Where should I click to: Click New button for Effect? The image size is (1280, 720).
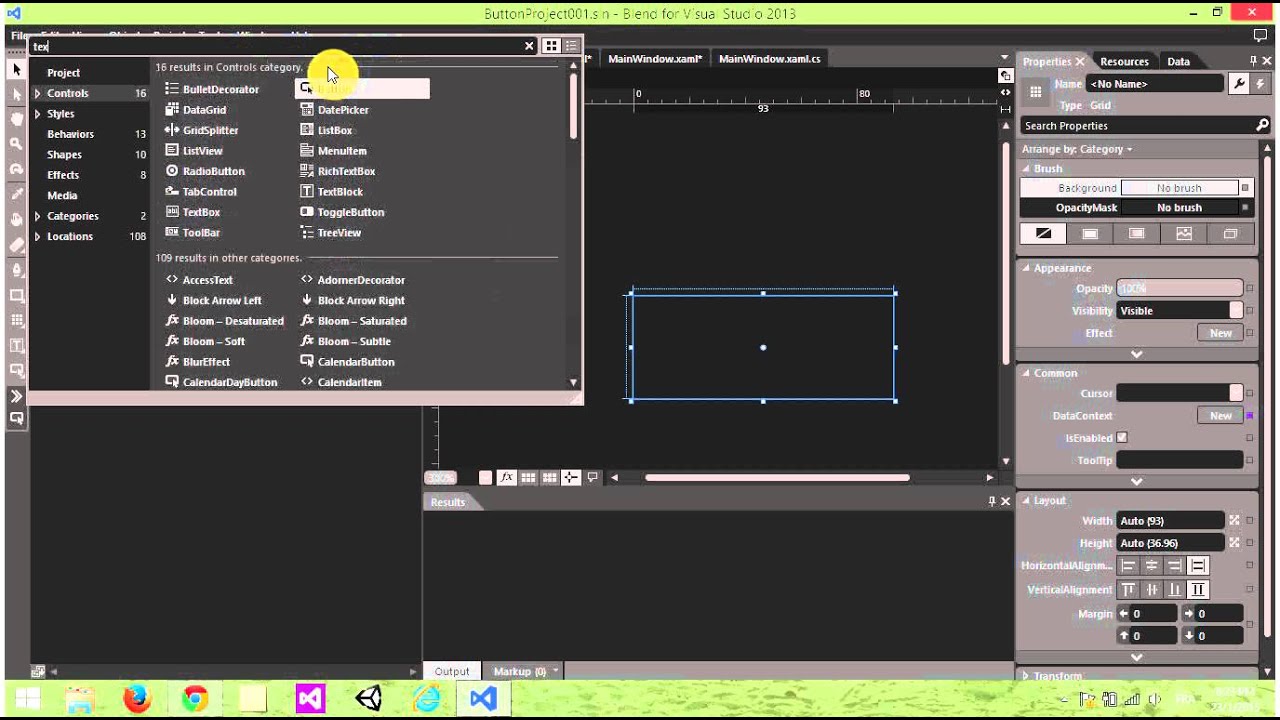[1220, 333]
